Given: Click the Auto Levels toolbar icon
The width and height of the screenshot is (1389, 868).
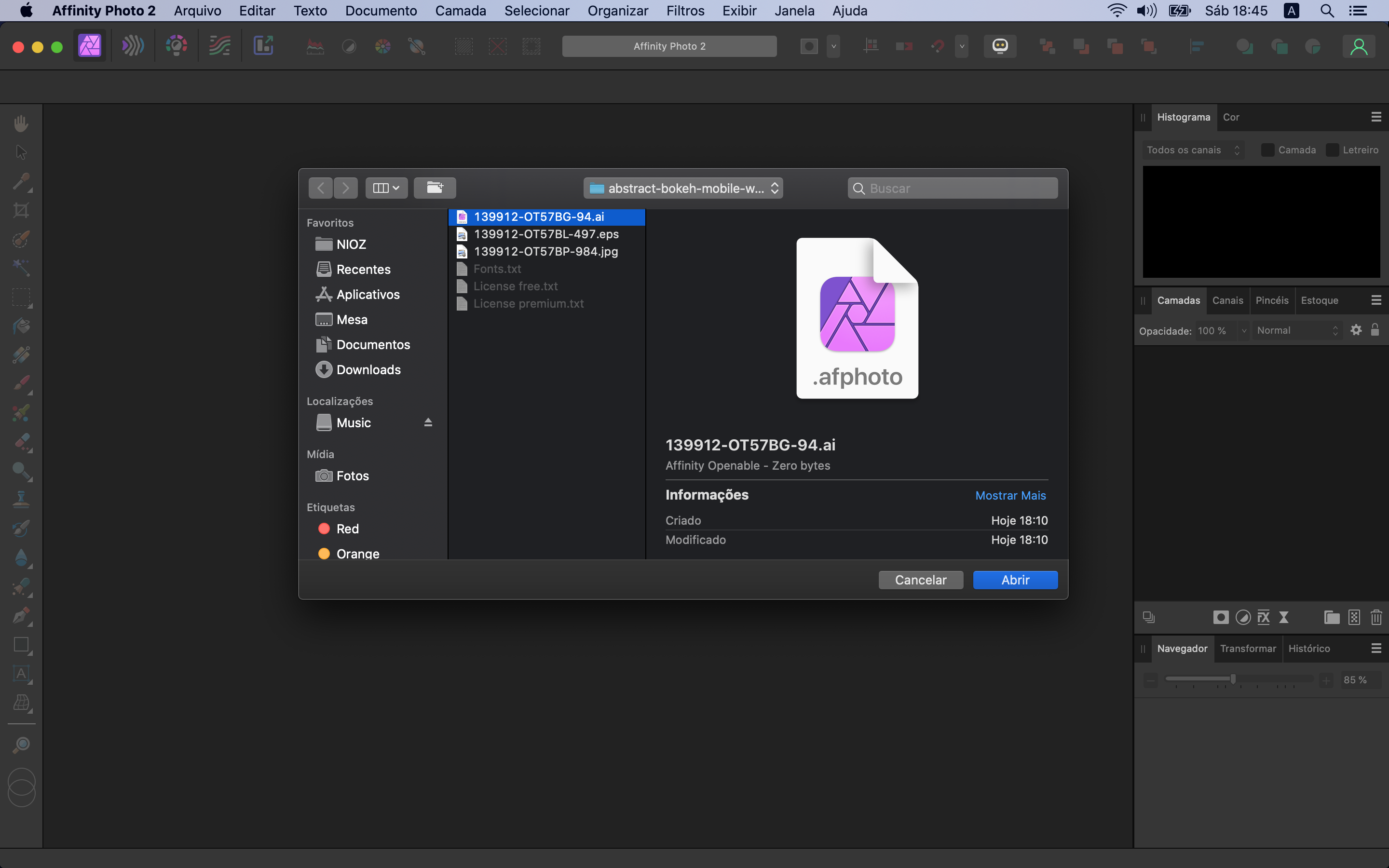Looking at the screenshot, I should point(315,46).
